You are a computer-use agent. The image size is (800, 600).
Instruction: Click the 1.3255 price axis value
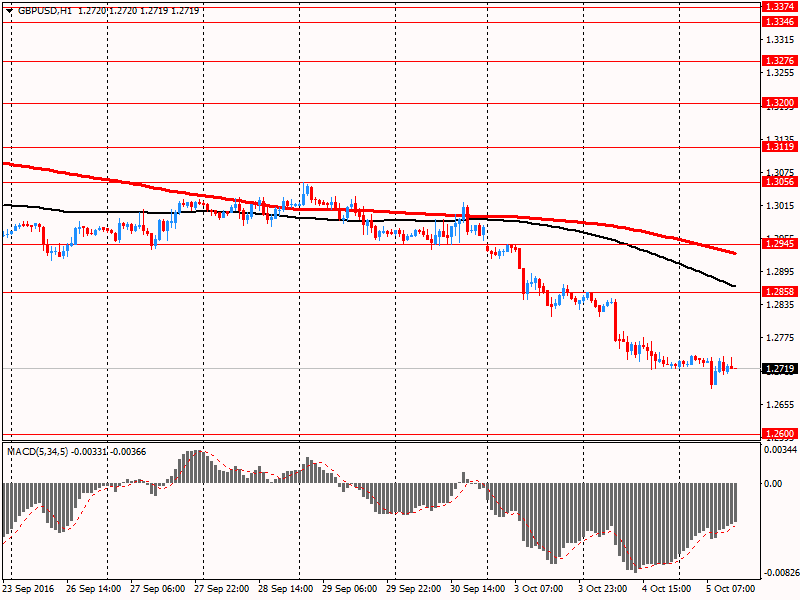781,73
